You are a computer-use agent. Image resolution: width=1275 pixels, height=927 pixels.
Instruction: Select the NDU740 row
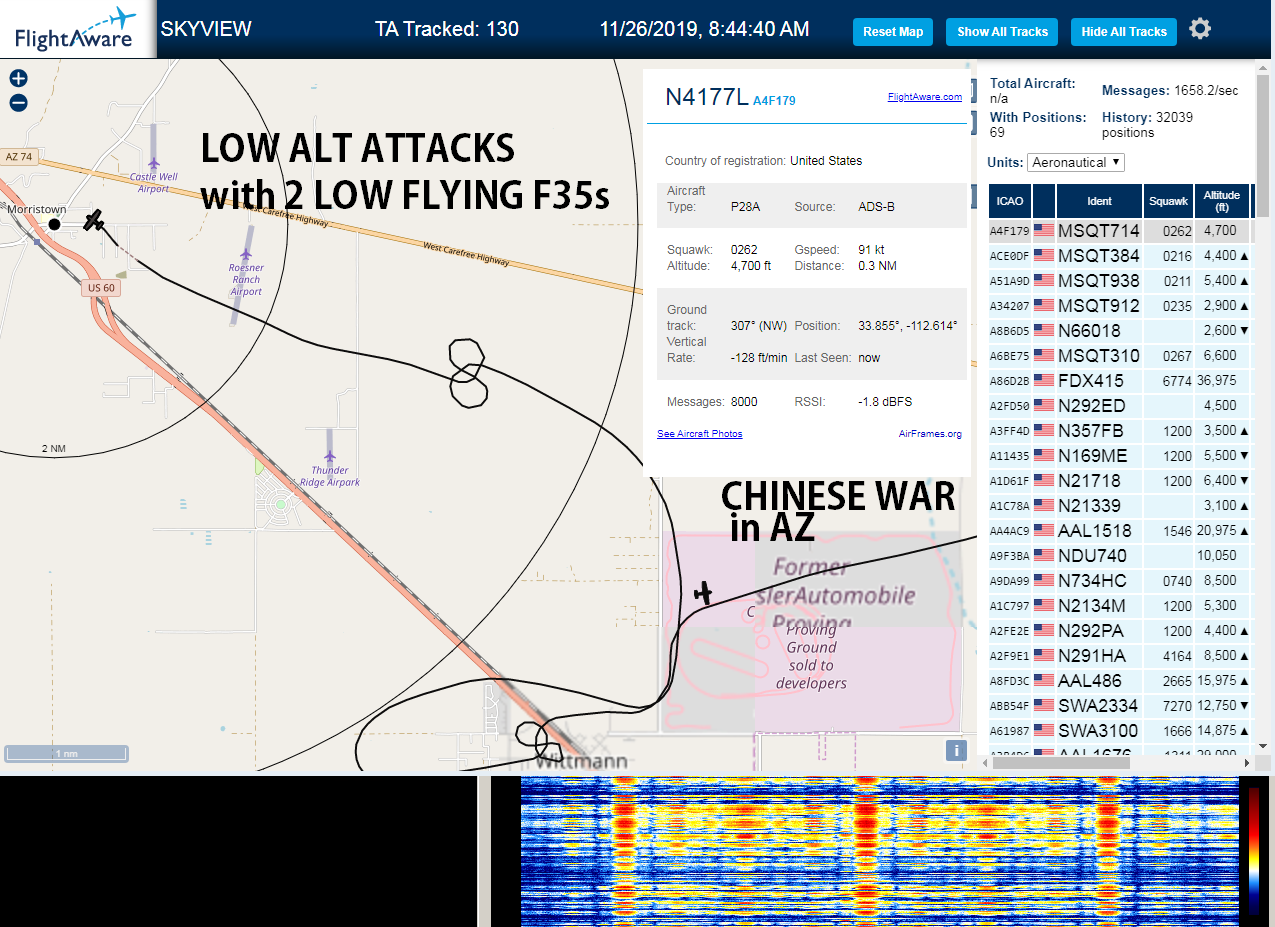point(1120,555)
